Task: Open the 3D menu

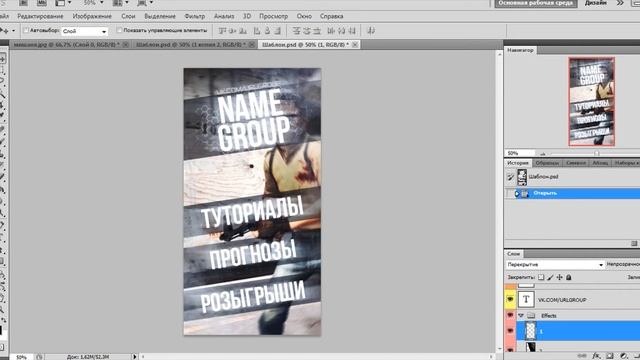Action: (x=247, y=16)
